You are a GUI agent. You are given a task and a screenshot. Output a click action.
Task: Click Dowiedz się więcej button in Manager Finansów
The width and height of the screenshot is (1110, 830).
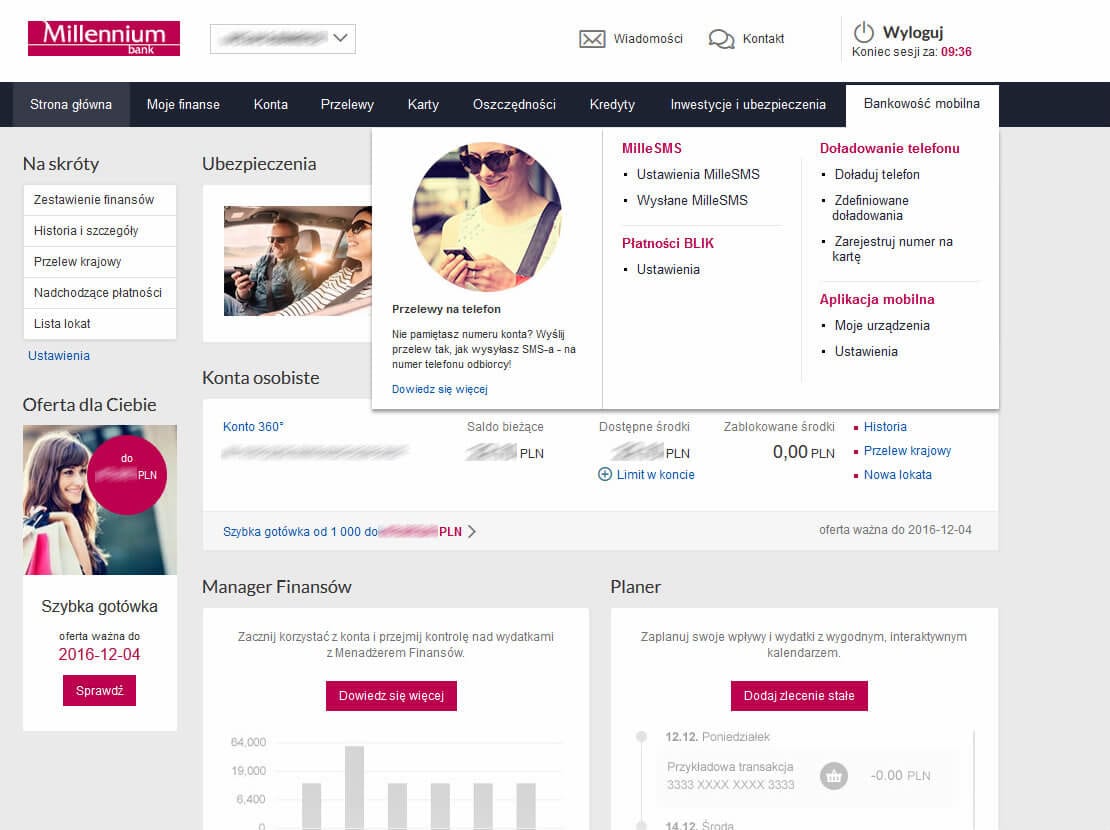click(391, 695)
